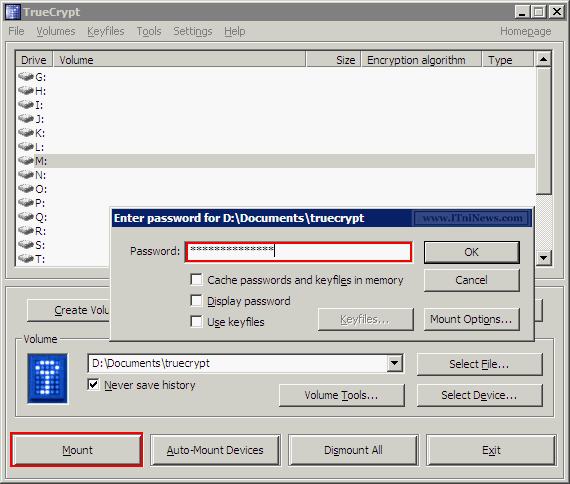Close the TrueCrypt window
Screen dimensions: 570x484
point(557,12)
